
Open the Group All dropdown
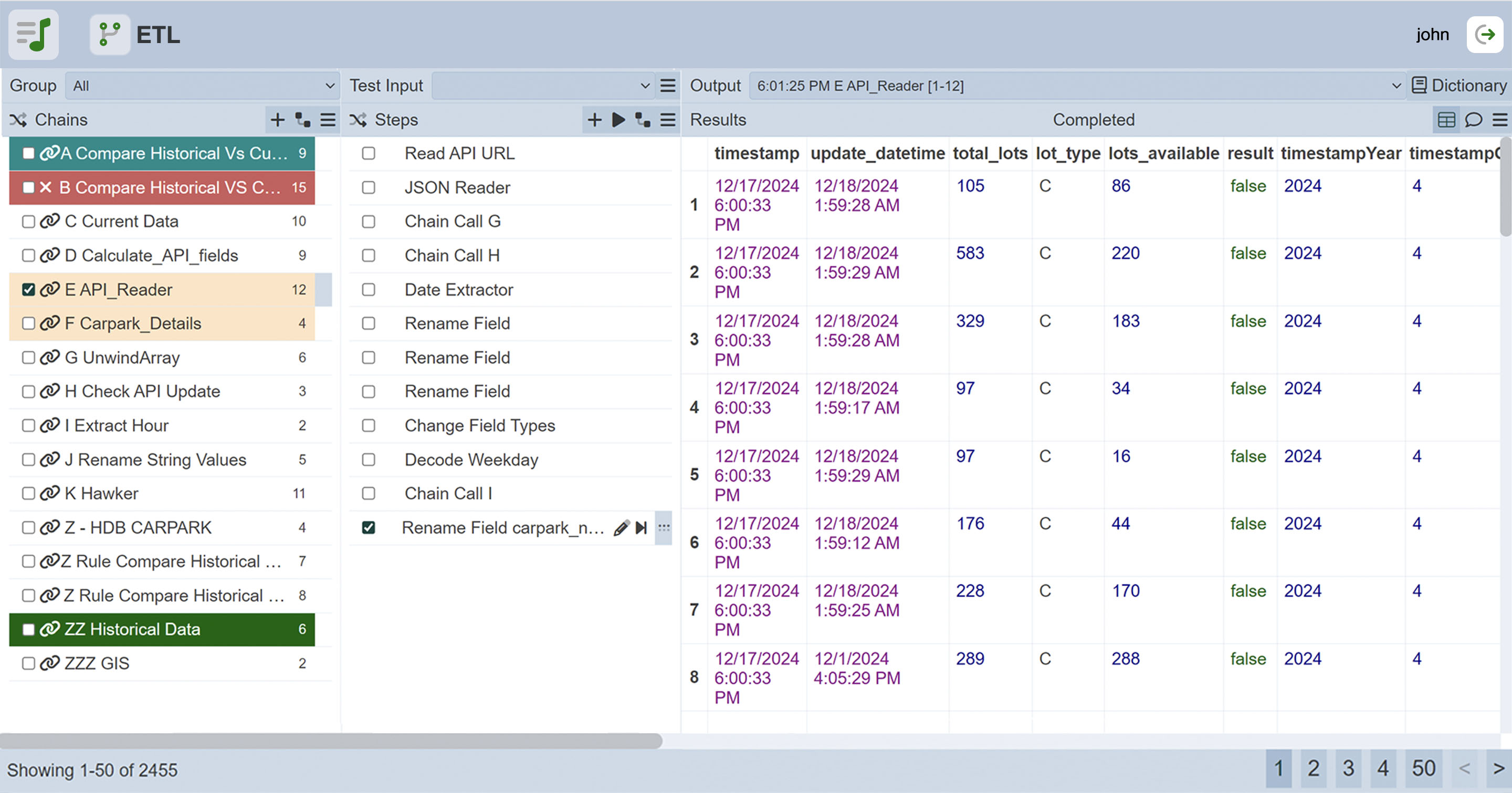point(202,86)
